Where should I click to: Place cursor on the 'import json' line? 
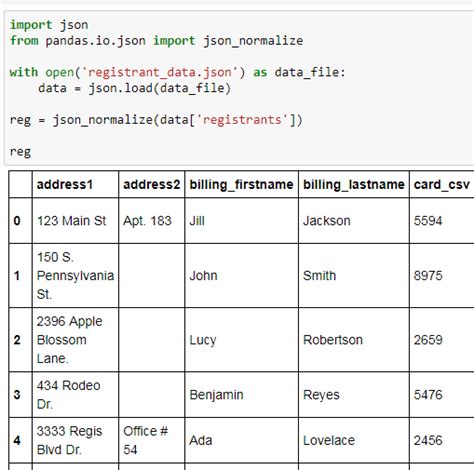pos(49,25)
